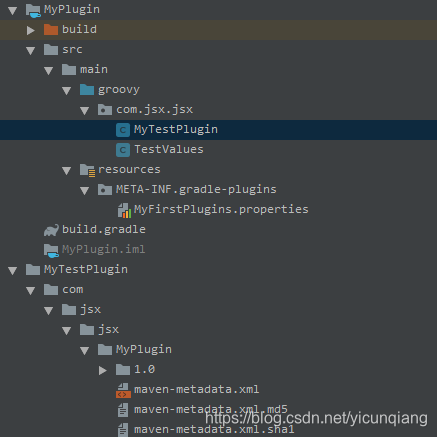
Task: Select the TestValues class label
Action: coord(169,149)
